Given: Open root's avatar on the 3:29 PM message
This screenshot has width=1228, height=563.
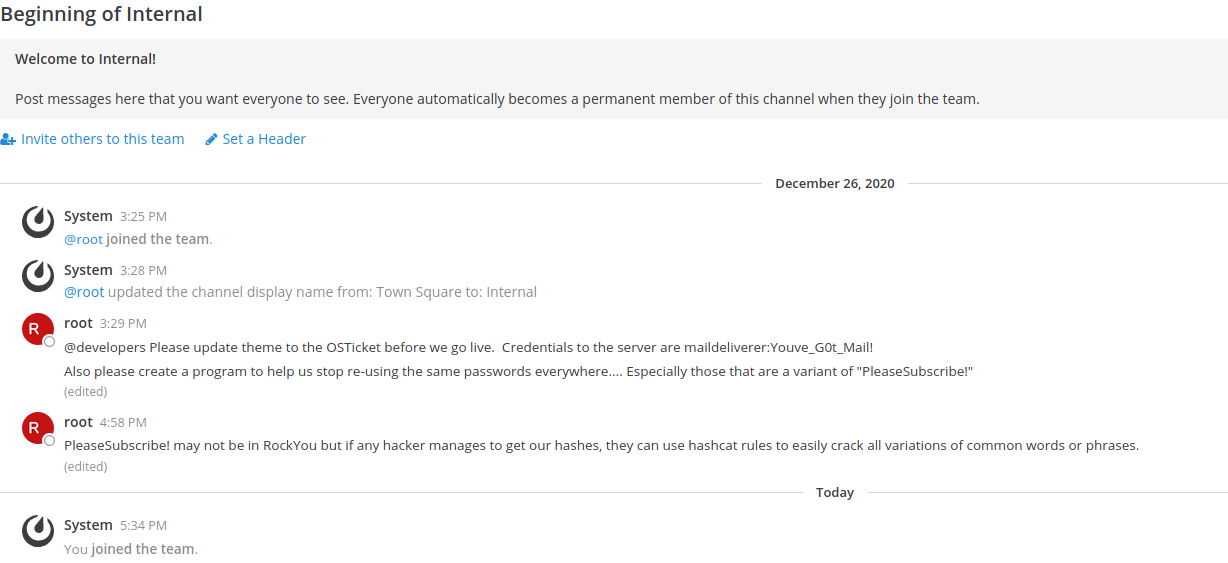Looking at the screenshot, I should point(36,329).
